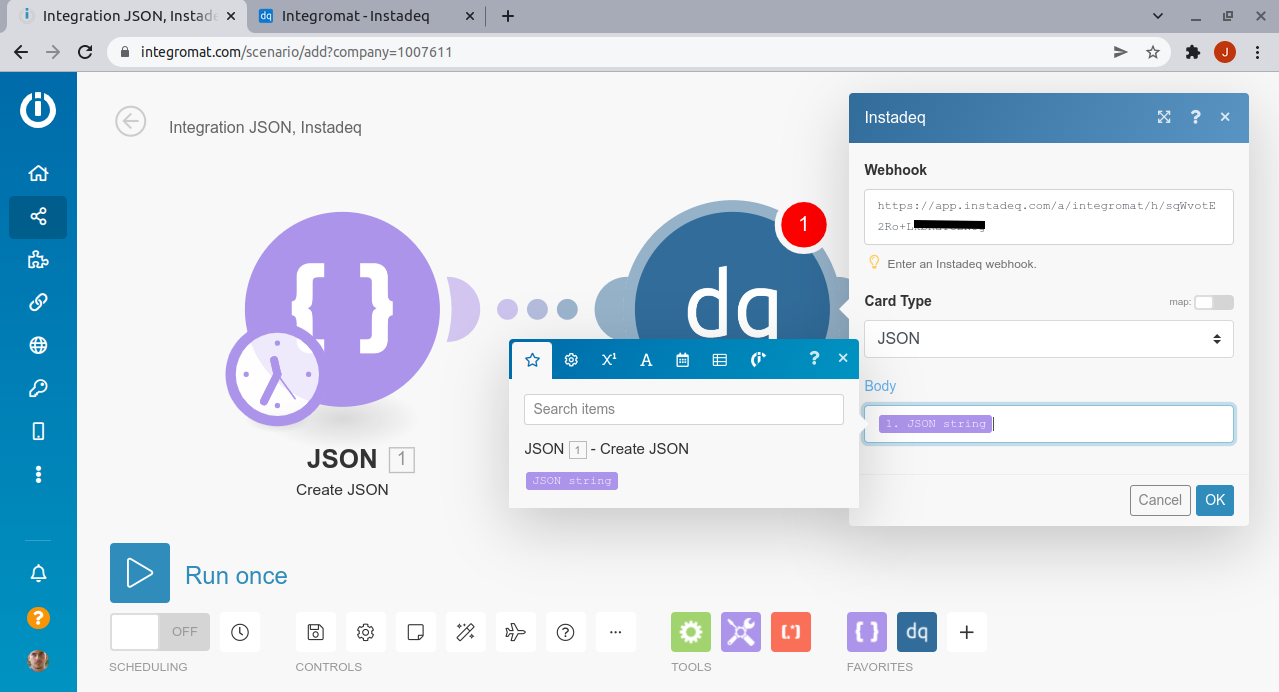Open Chrome menu three dots
Viewport: 1279px width, 692px height.
point(1256,52)
